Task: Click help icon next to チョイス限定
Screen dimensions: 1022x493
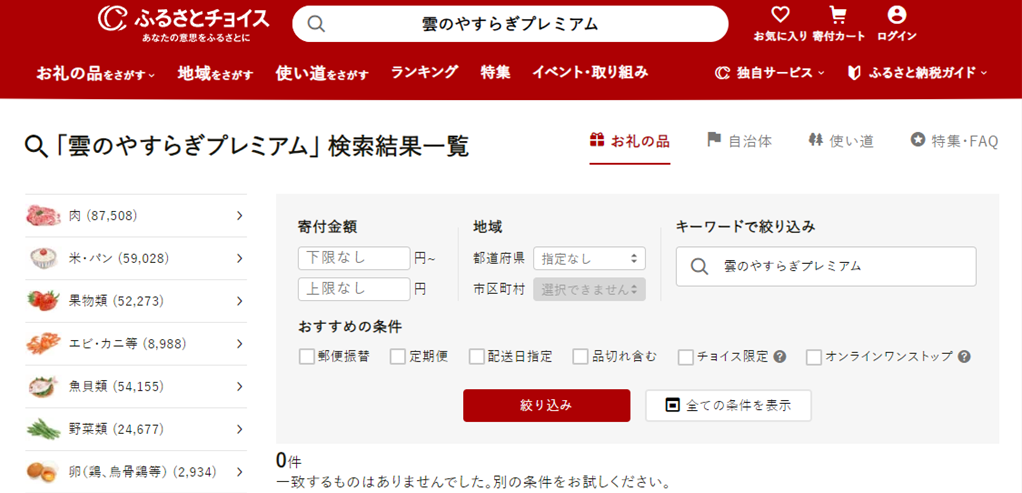Action: click(780, 357)
